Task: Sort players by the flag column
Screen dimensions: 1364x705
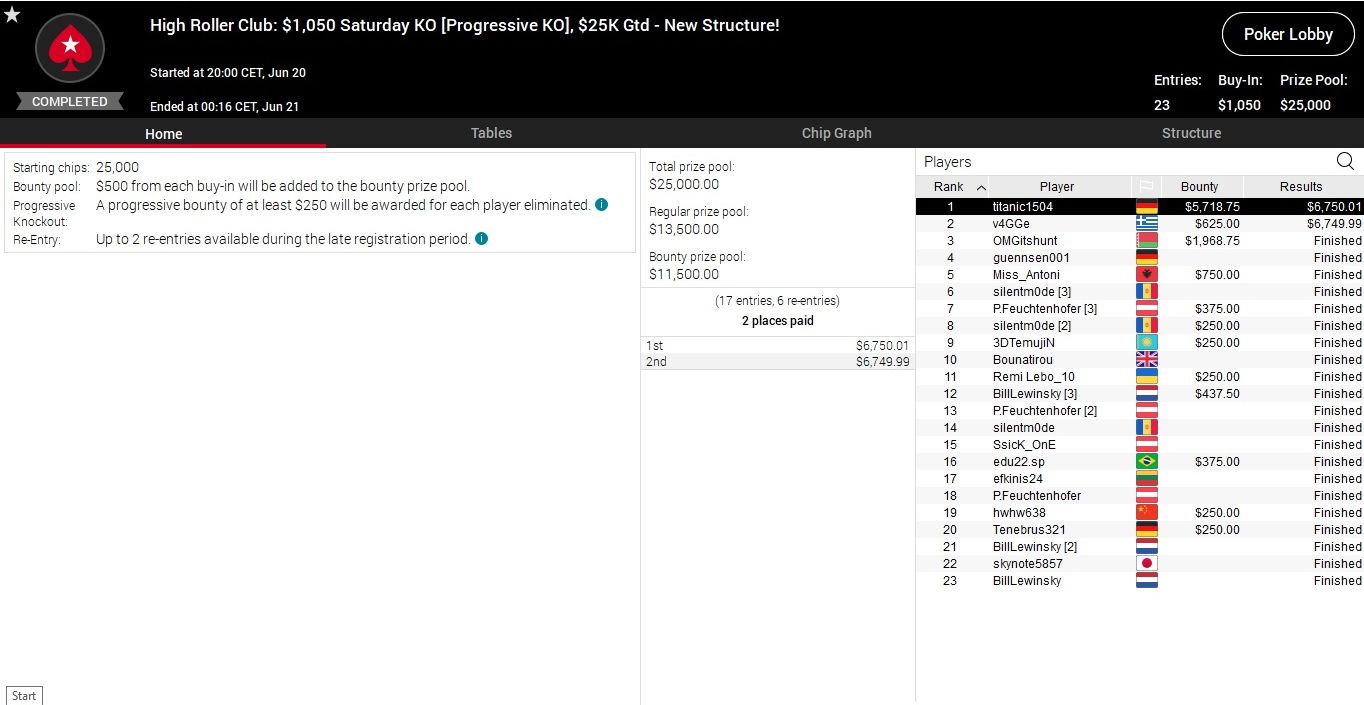Action: (x=1146, y=187)
